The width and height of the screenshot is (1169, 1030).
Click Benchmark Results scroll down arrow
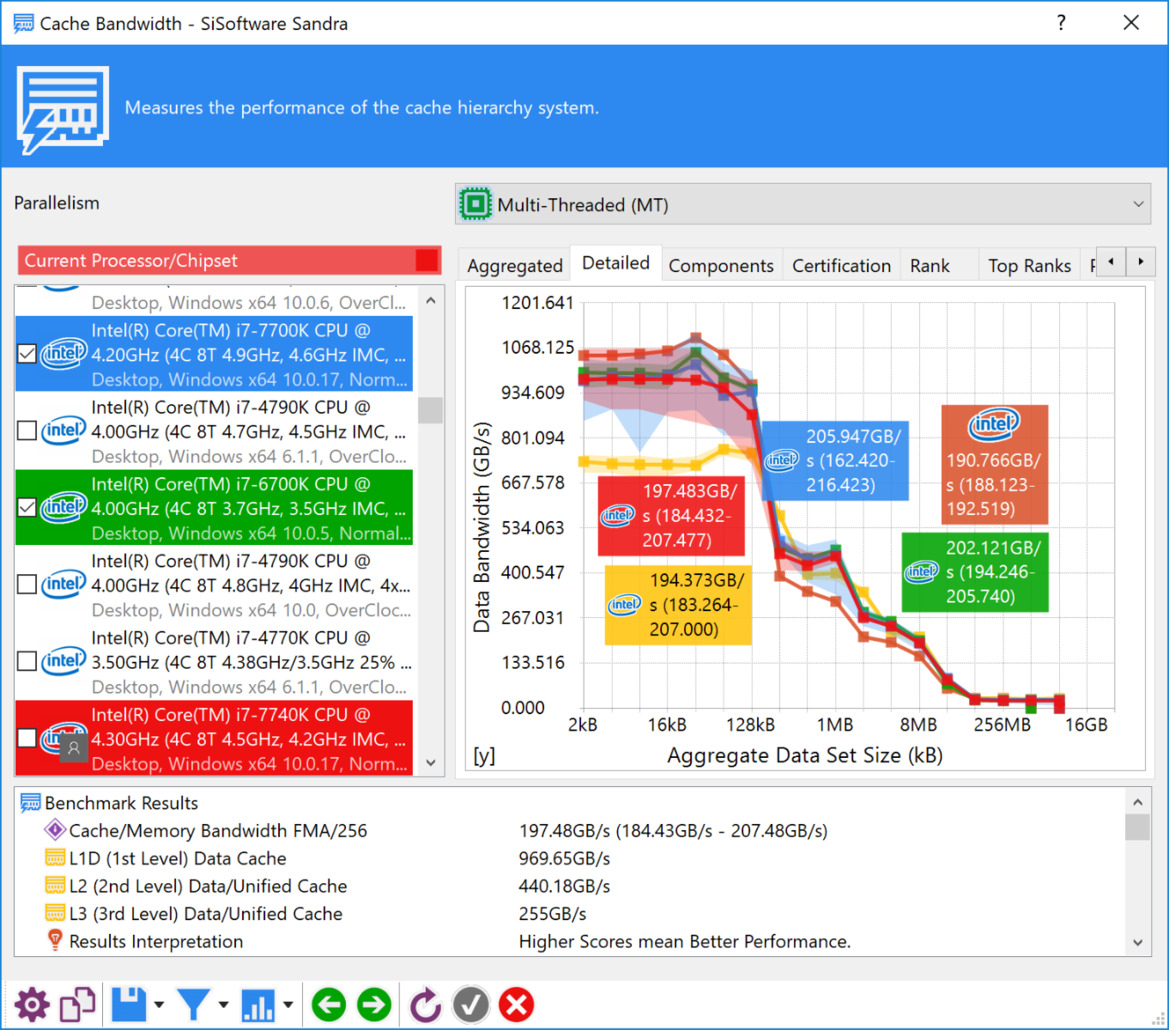point(1137,942)
